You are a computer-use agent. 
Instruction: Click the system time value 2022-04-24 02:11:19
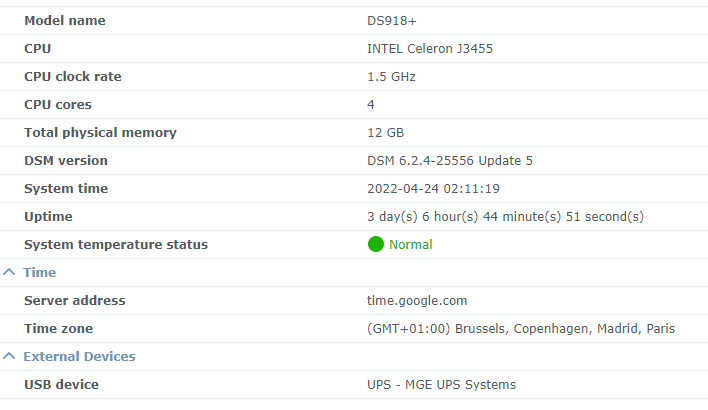tap(433, 188)
